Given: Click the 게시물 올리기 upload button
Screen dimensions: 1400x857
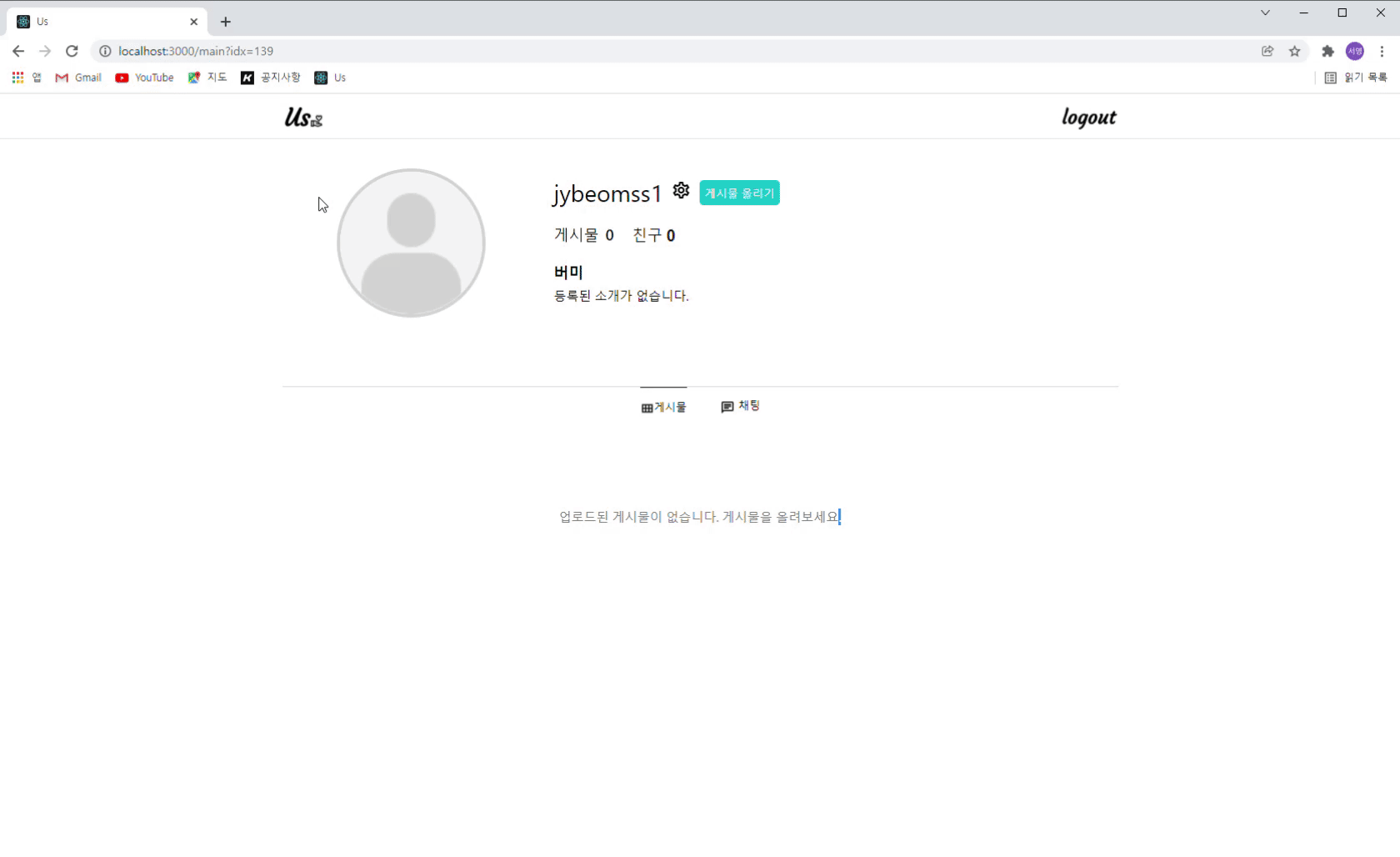Looking at the screenshot, I should 739,193.
